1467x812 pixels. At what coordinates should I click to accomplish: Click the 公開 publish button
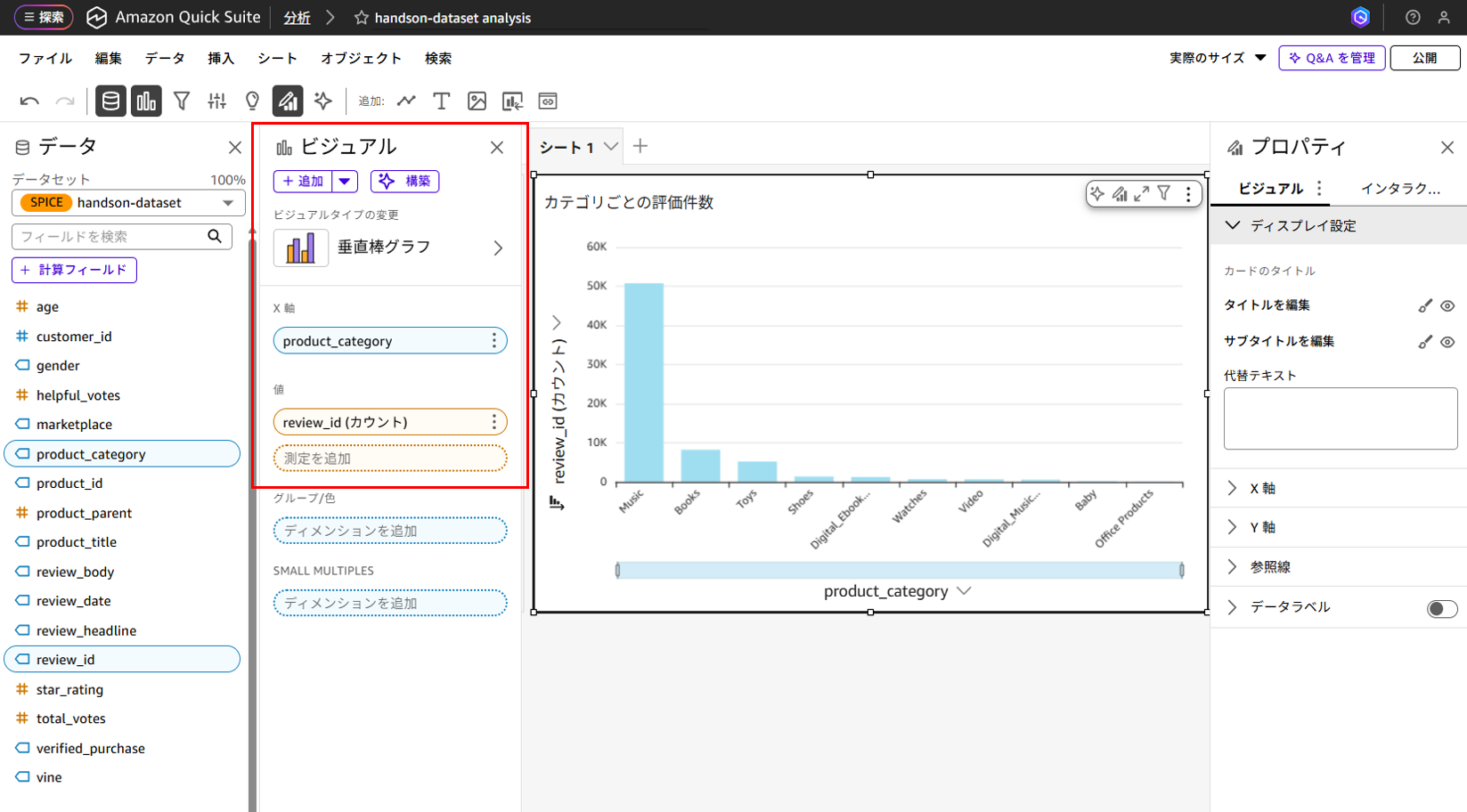click(1425, 58)
